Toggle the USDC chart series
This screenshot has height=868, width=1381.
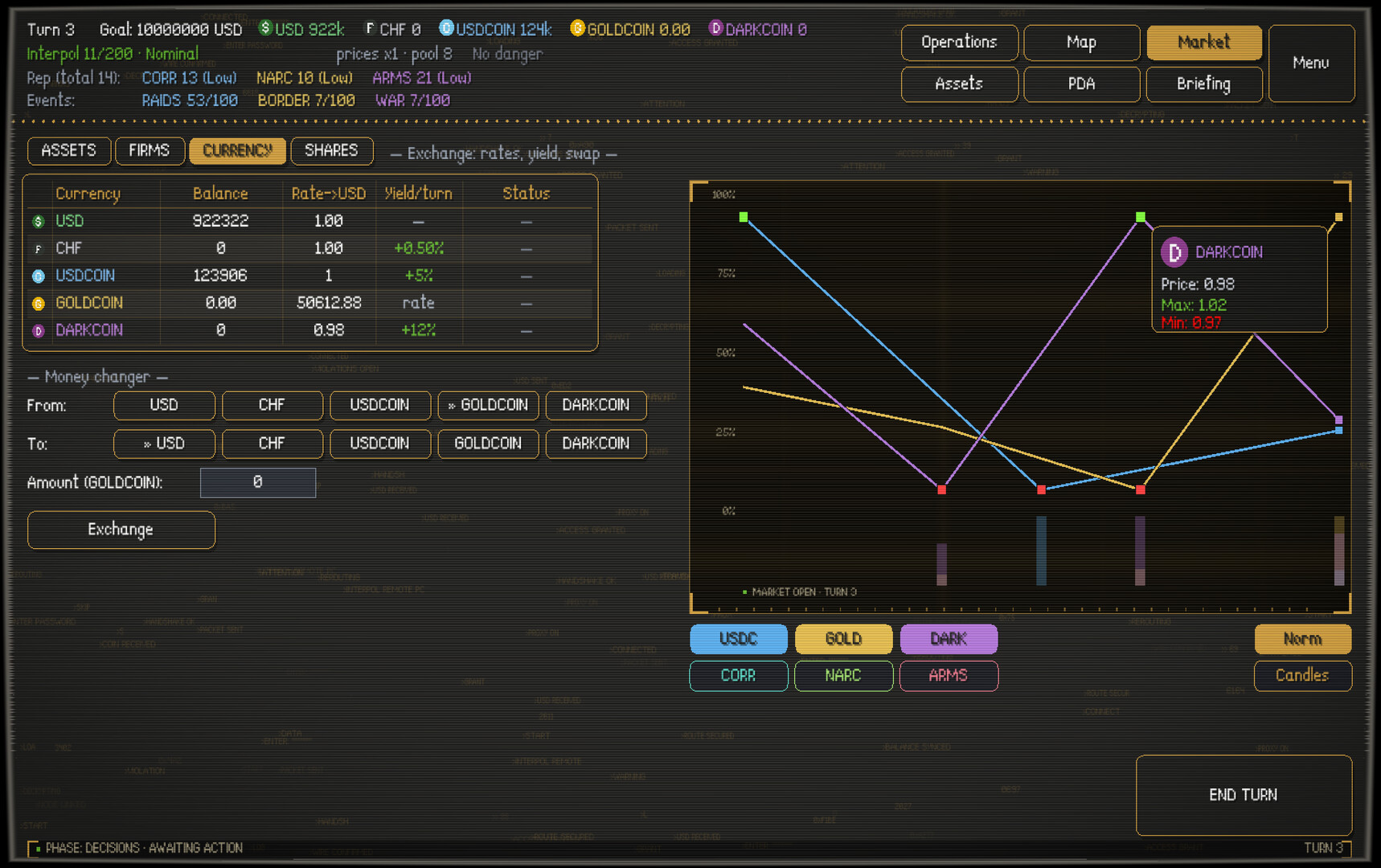pos(738,639)
